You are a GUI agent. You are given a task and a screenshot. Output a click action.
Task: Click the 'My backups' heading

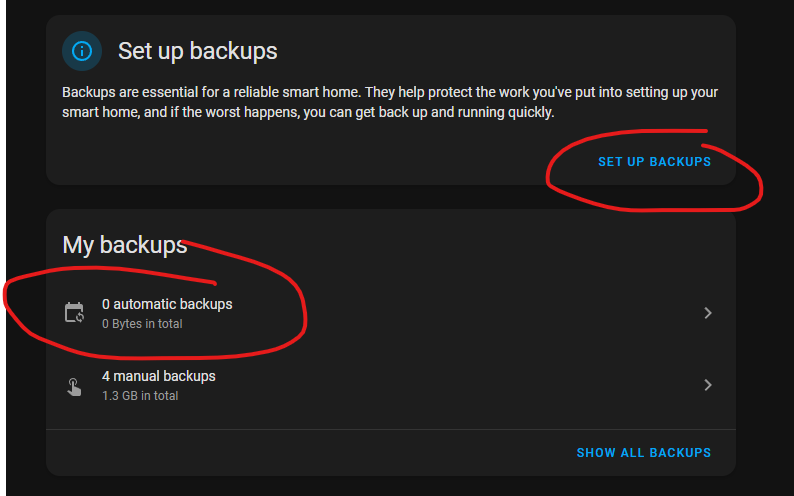click(x=125, y=245)
